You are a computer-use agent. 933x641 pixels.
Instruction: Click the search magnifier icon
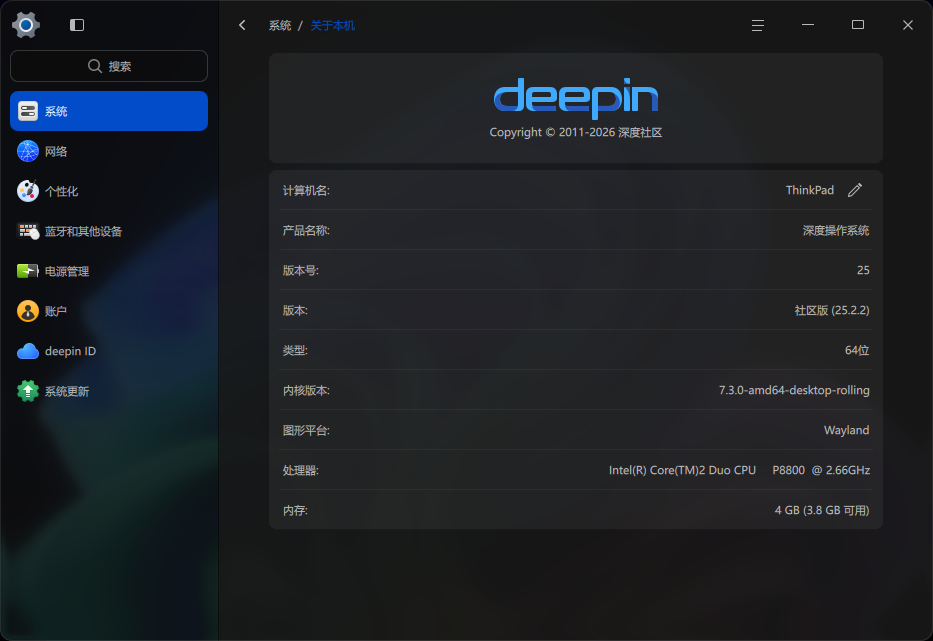tap(95, 66)
